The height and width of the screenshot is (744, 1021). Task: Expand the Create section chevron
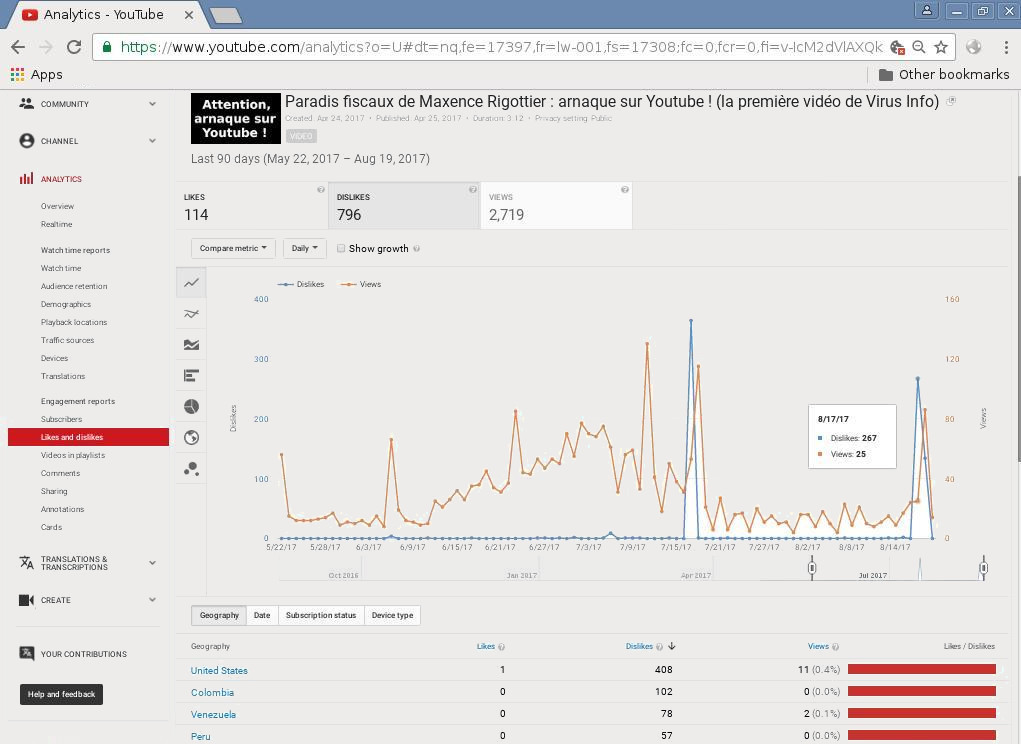point(152,599)
